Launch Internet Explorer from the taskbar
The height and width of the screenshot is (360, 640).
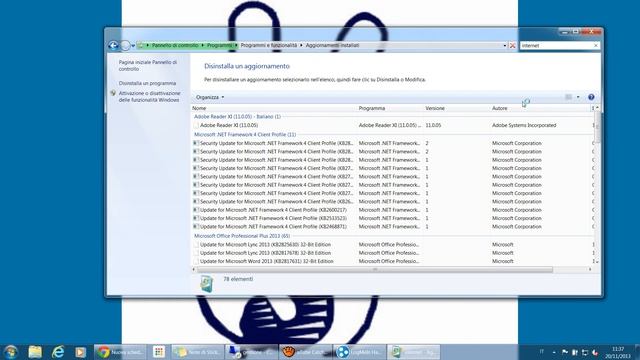[58, 352]
